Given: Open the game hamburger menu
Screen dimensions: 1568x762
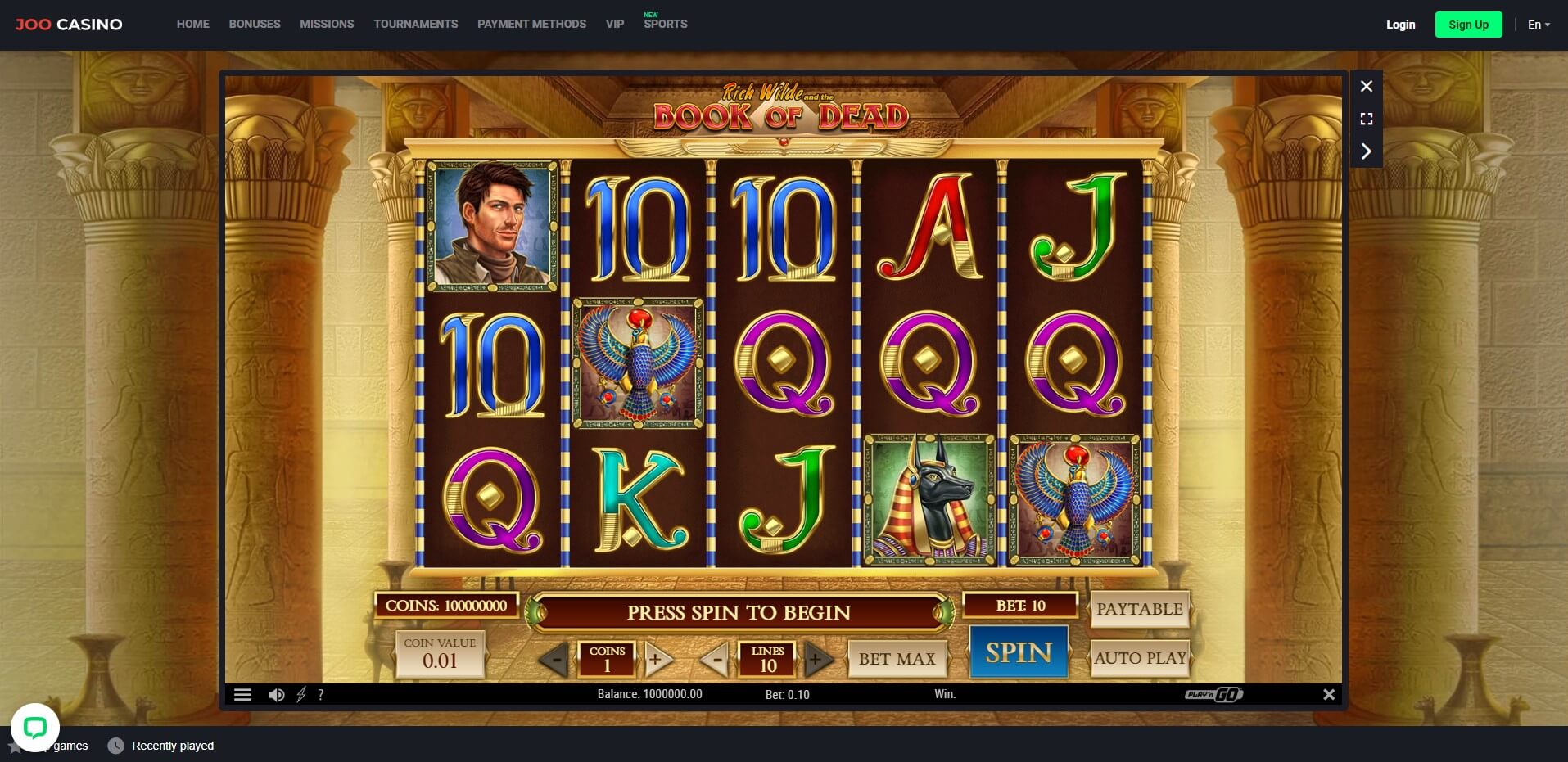Looking at the screenshot, I should [242, 695].
